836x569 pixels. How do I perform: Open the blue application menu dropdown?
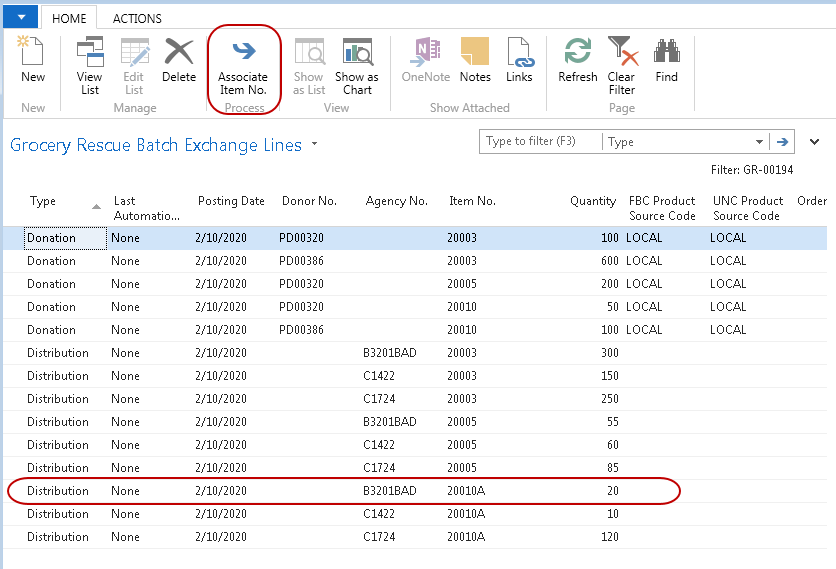[20, 17]
